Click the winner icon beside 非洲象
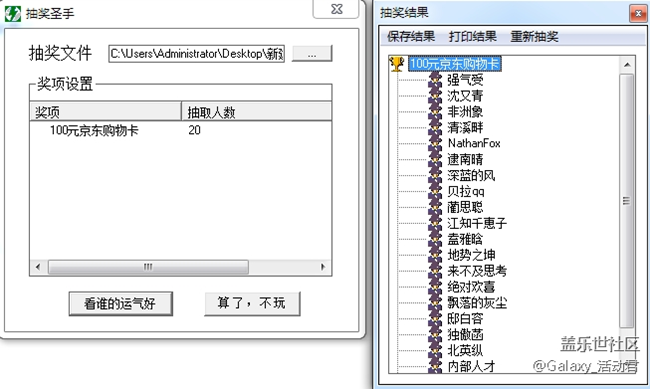The height and width of the screenshot is (389, 650). [x=435, y=112]
